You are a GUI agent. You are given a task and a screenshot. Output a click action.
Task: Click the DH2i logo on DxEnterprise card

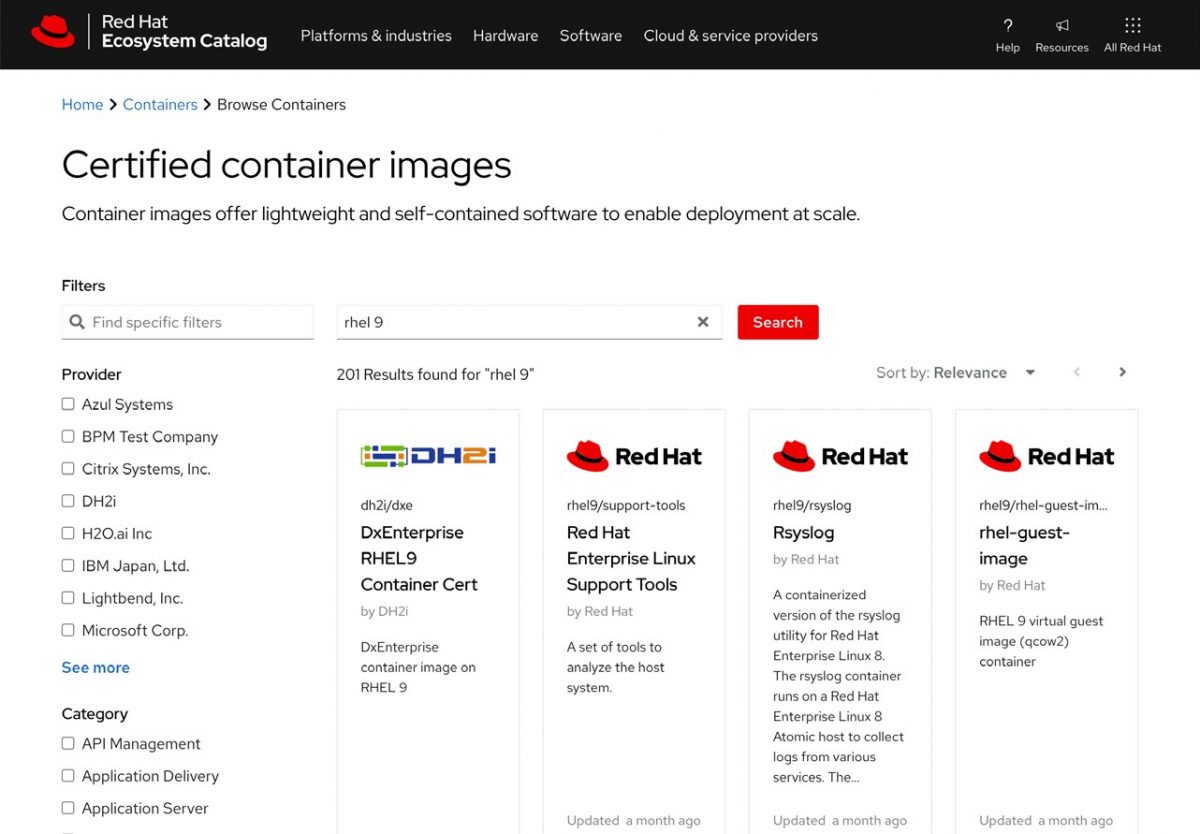pos(428,456)
